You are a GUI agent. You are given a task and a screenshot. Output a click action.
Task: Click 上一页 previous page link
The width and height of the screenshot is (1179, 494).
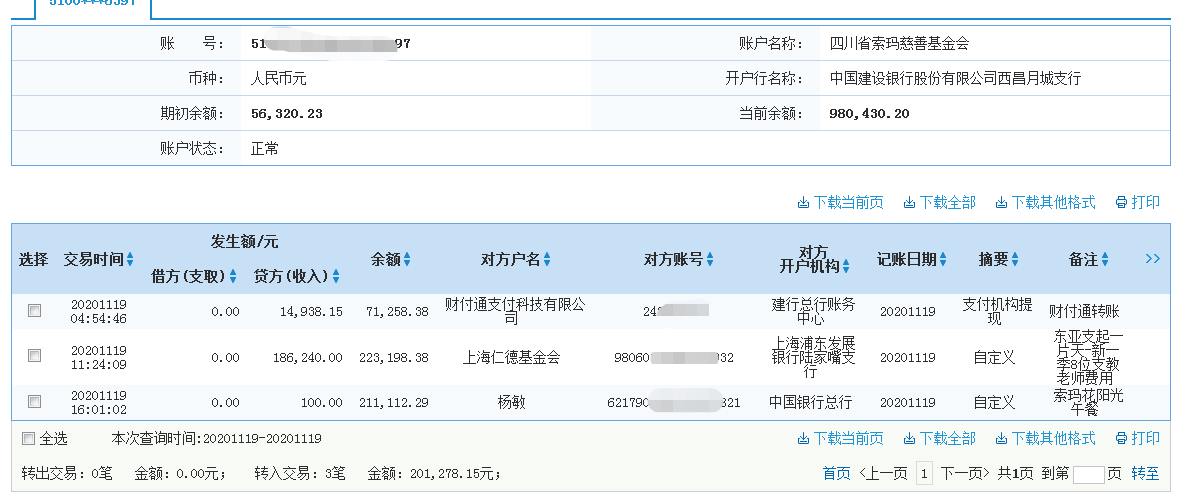tap(883, 474)
